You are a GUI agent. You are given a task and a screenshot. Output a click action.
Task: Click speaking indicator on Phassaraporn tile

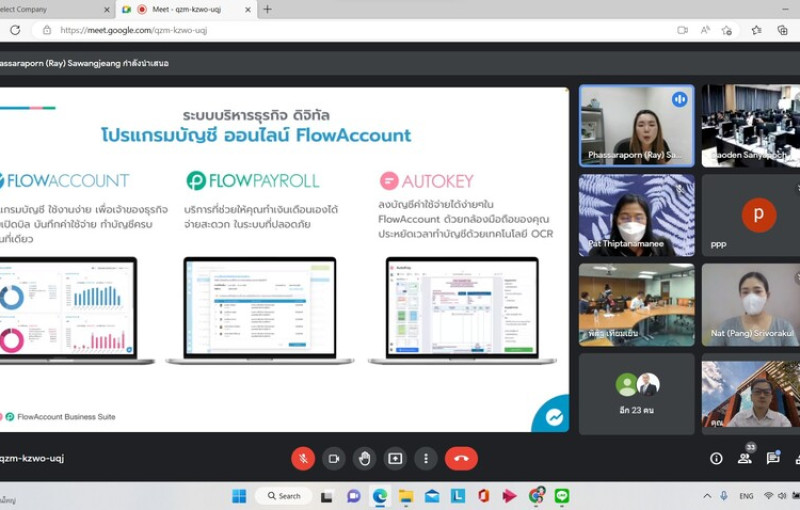coord(680,99)
